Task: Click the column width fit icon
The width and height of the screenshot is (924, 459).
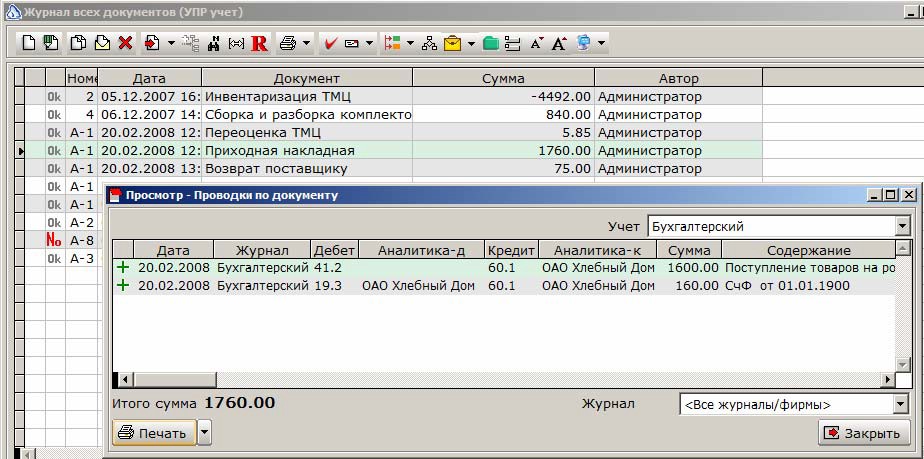Action: coord(236,43)
